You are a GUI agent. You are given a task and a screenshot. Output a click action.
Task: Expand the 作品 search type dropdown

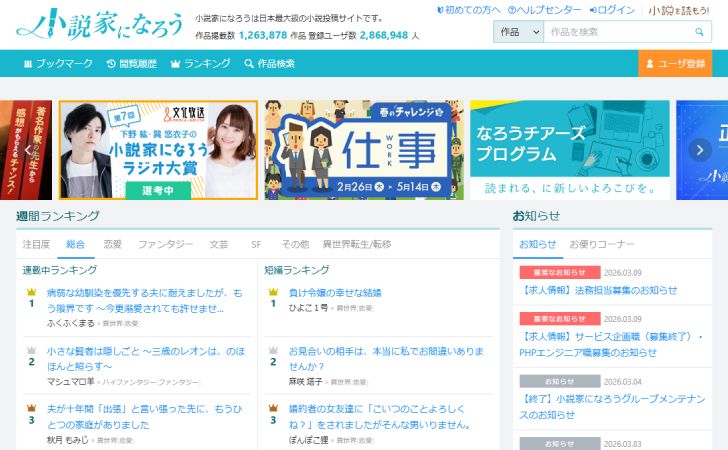(x=518, y=32)
